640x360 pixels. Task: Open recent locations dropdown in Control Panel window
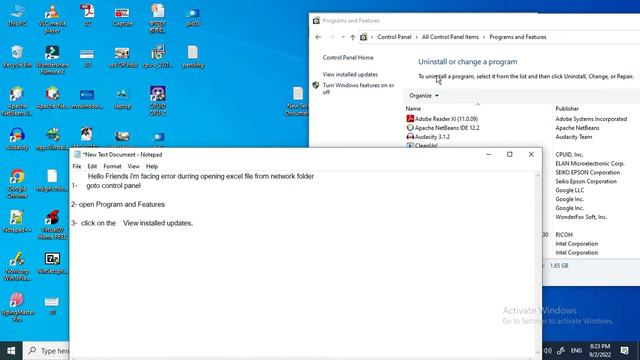tap(343, 37)
